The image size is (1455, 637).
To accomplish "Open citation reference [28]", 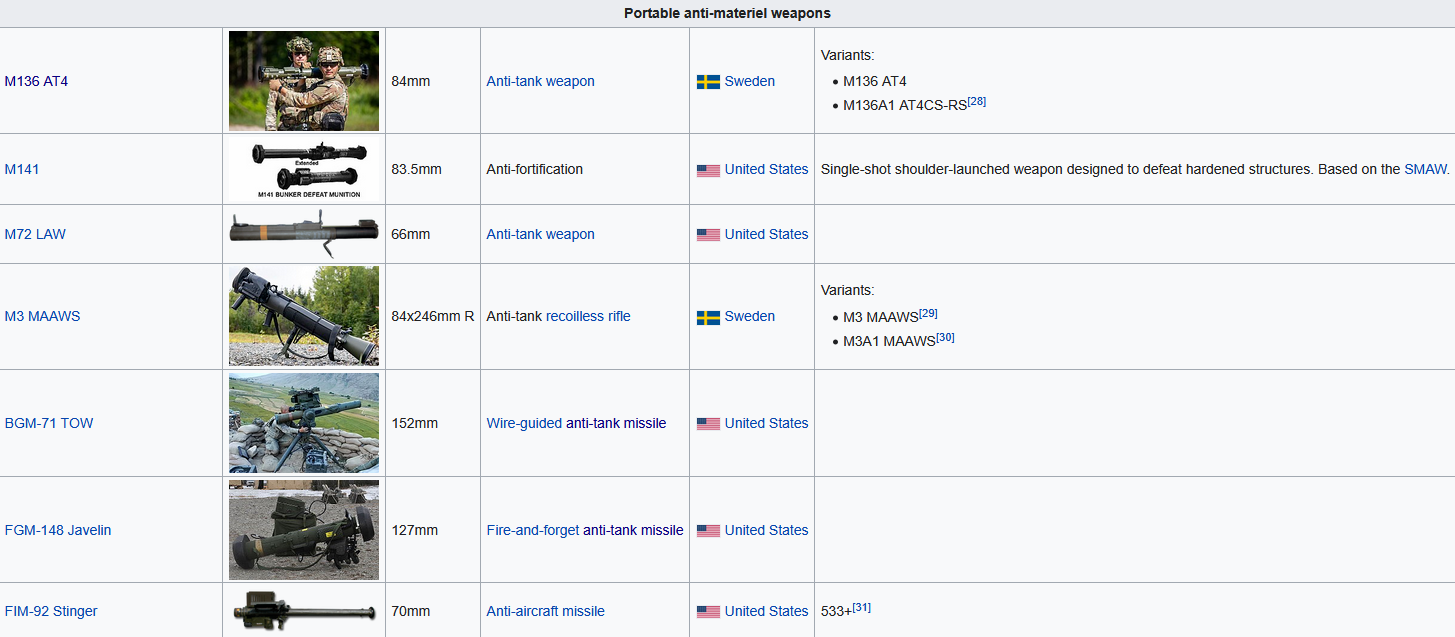I will pos(977,102).
